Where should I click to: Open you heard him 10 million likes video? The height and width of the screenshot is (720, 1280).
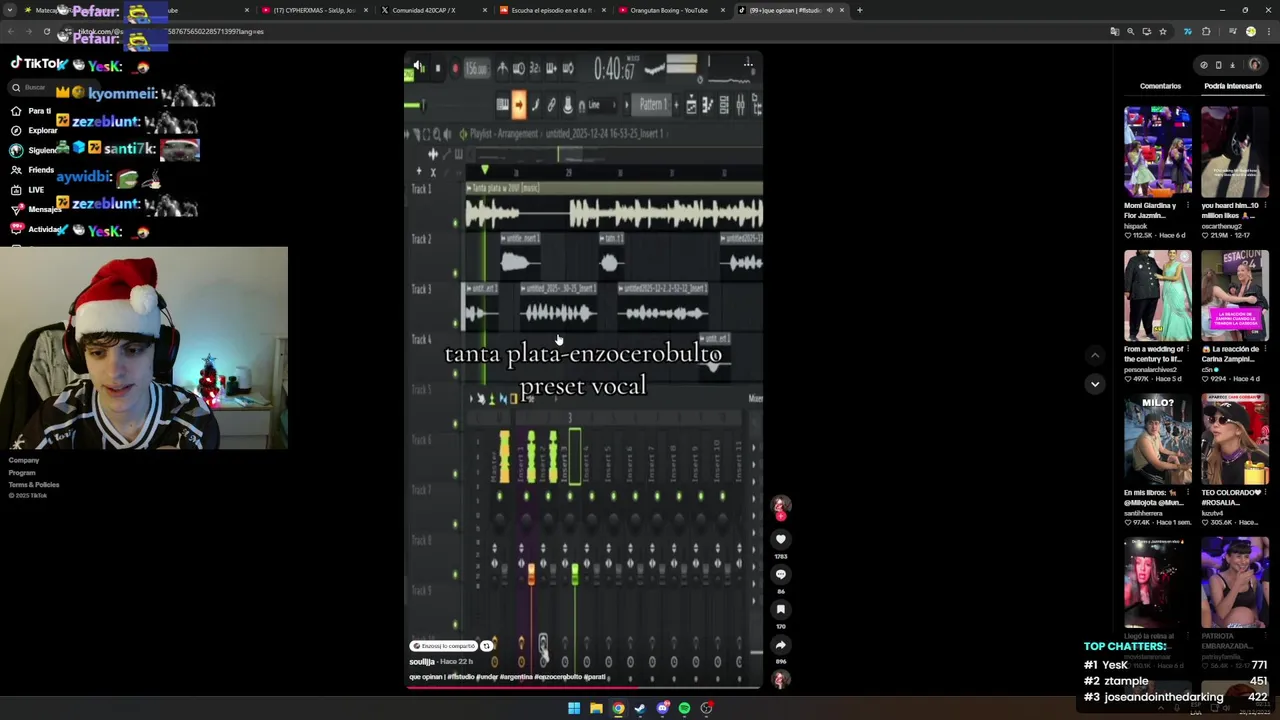pyautogui.click(x=1235, y=151)
